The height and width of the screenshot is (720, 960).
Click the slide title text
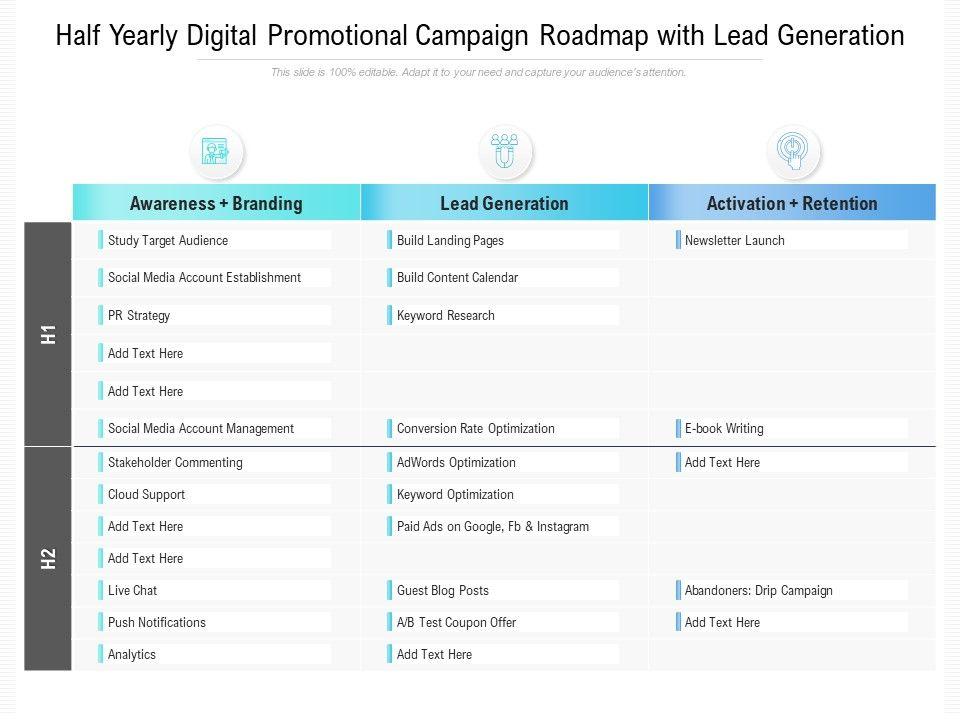coord(480,36)
